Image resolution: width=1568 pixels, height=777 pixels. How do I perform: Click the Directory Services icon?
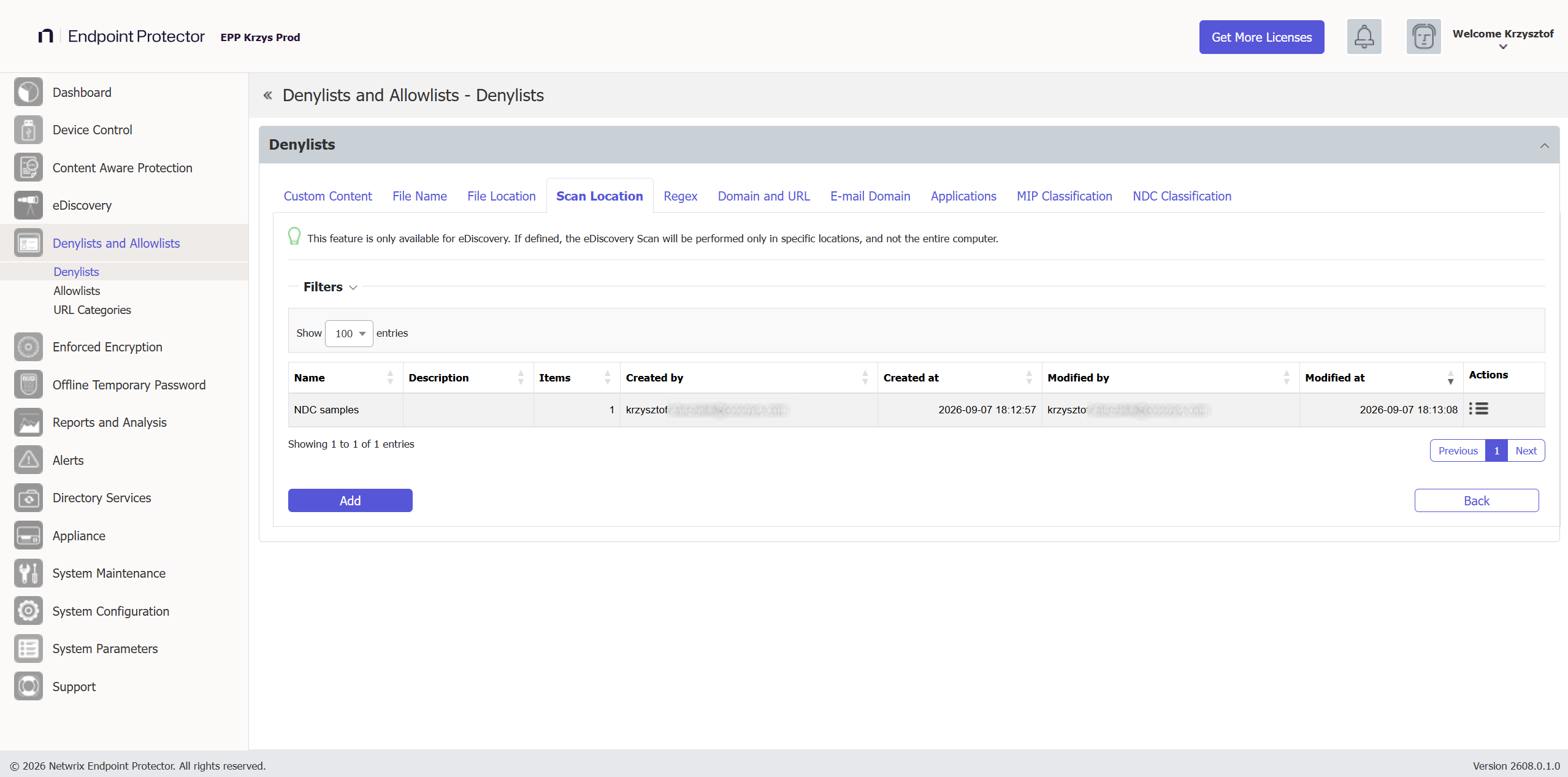pyautogui.click(x=28, y=498)
